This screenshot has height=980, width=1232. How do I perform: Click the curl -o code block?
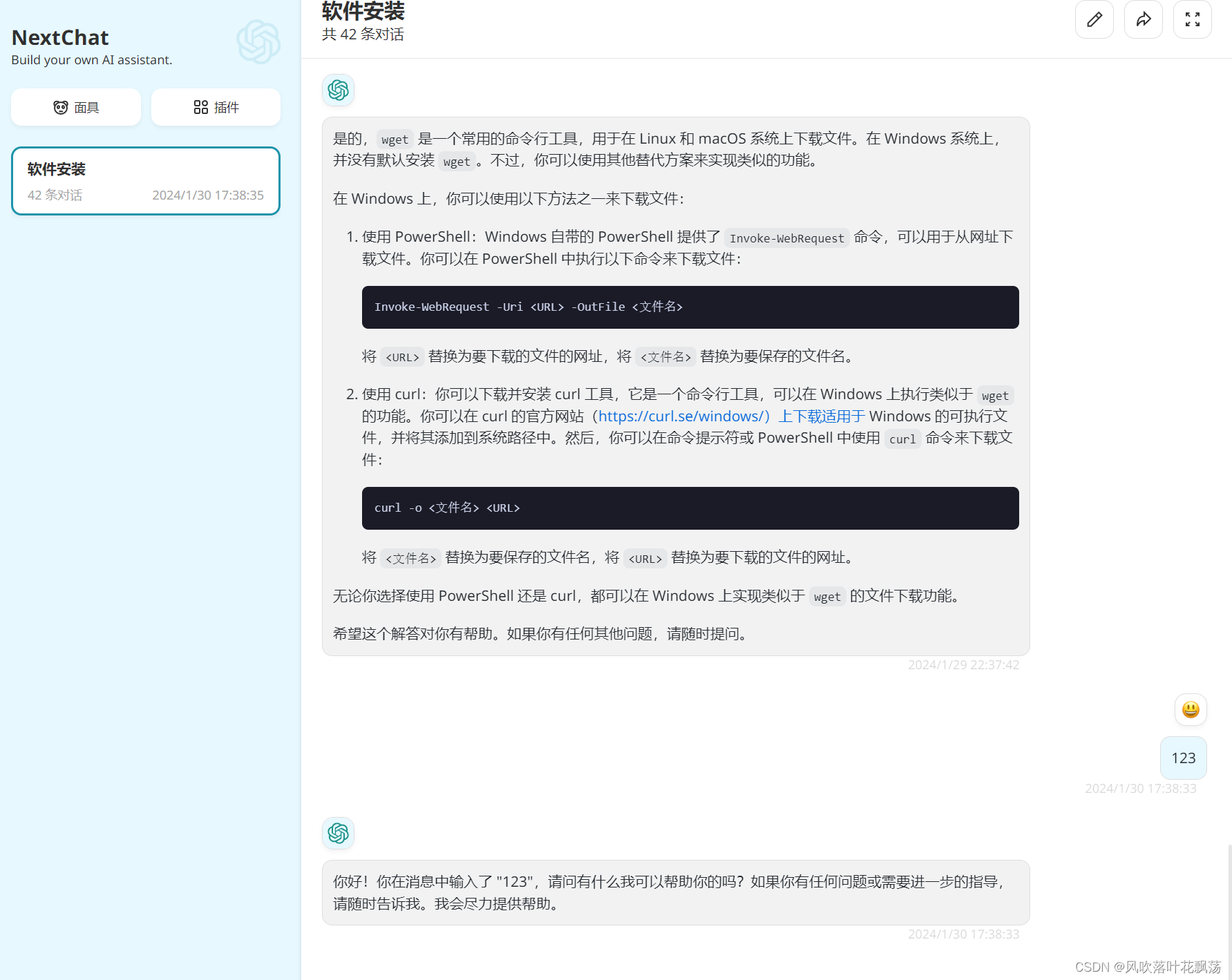tap(690, 508)
